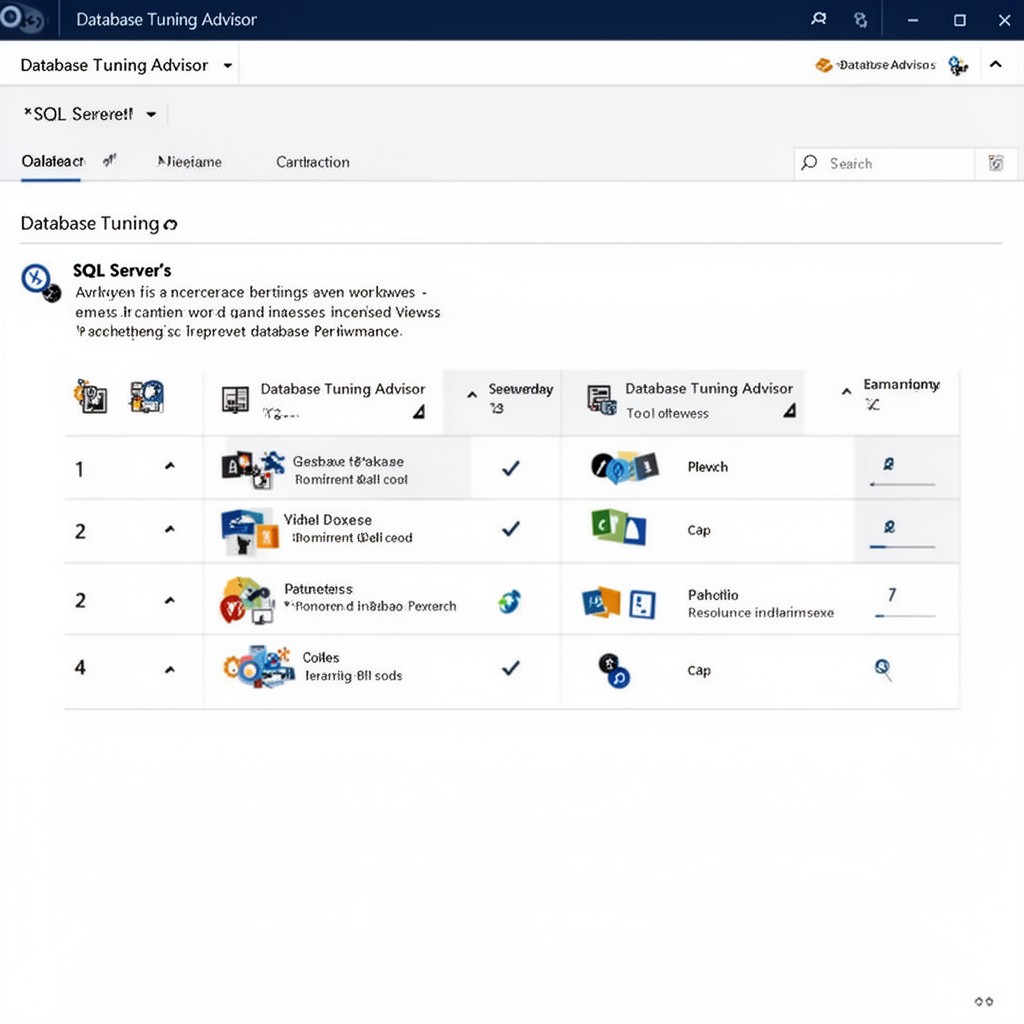Collapse row 1 using its chevron
The height and width of the screenshot is (1024, 1024).
click(x=170, y=466)
